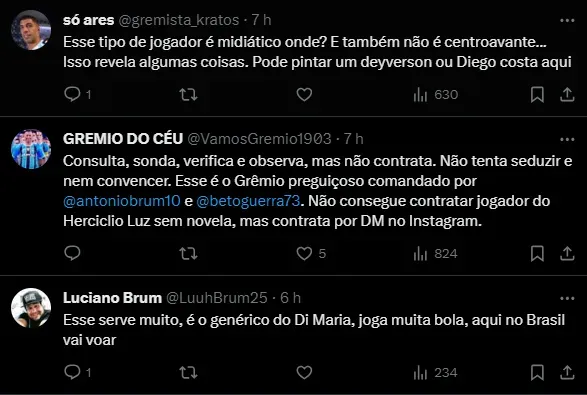The image size is (587, 395).
Task: Bookmark the Luciano Brum tweet
Action: (x=537, y=373)
